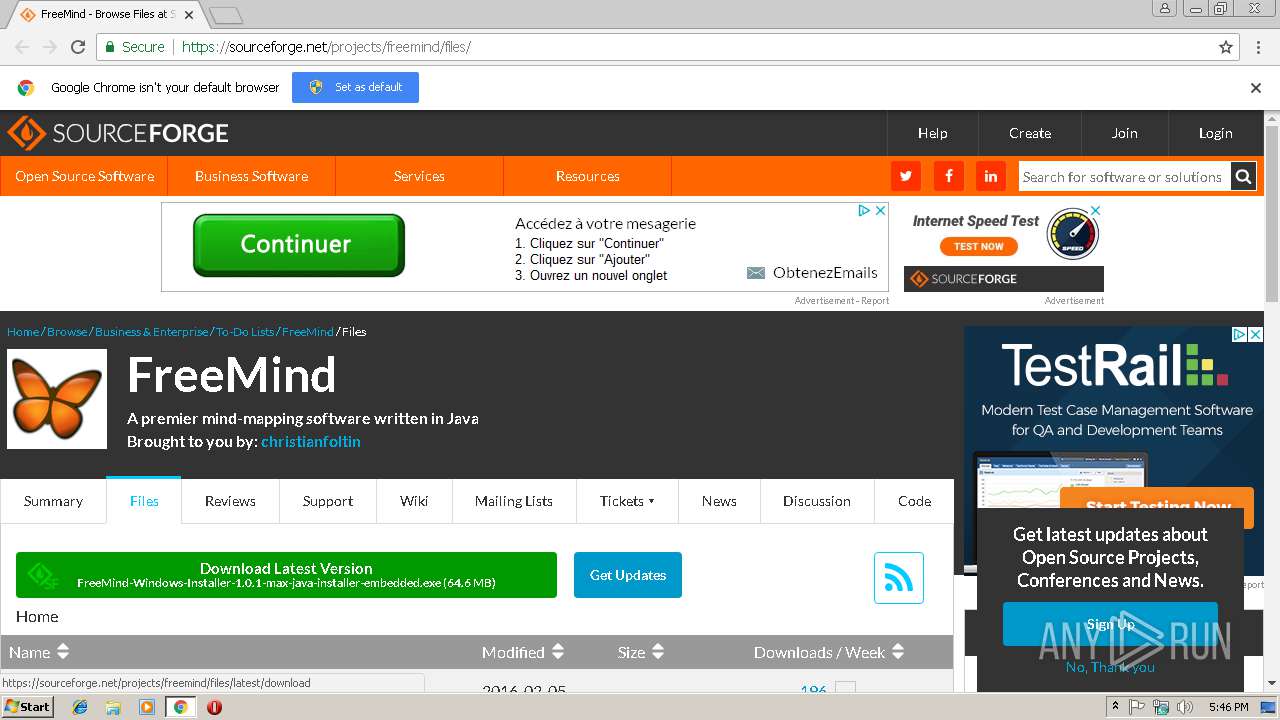Open the Resources menu

point(587,176)
